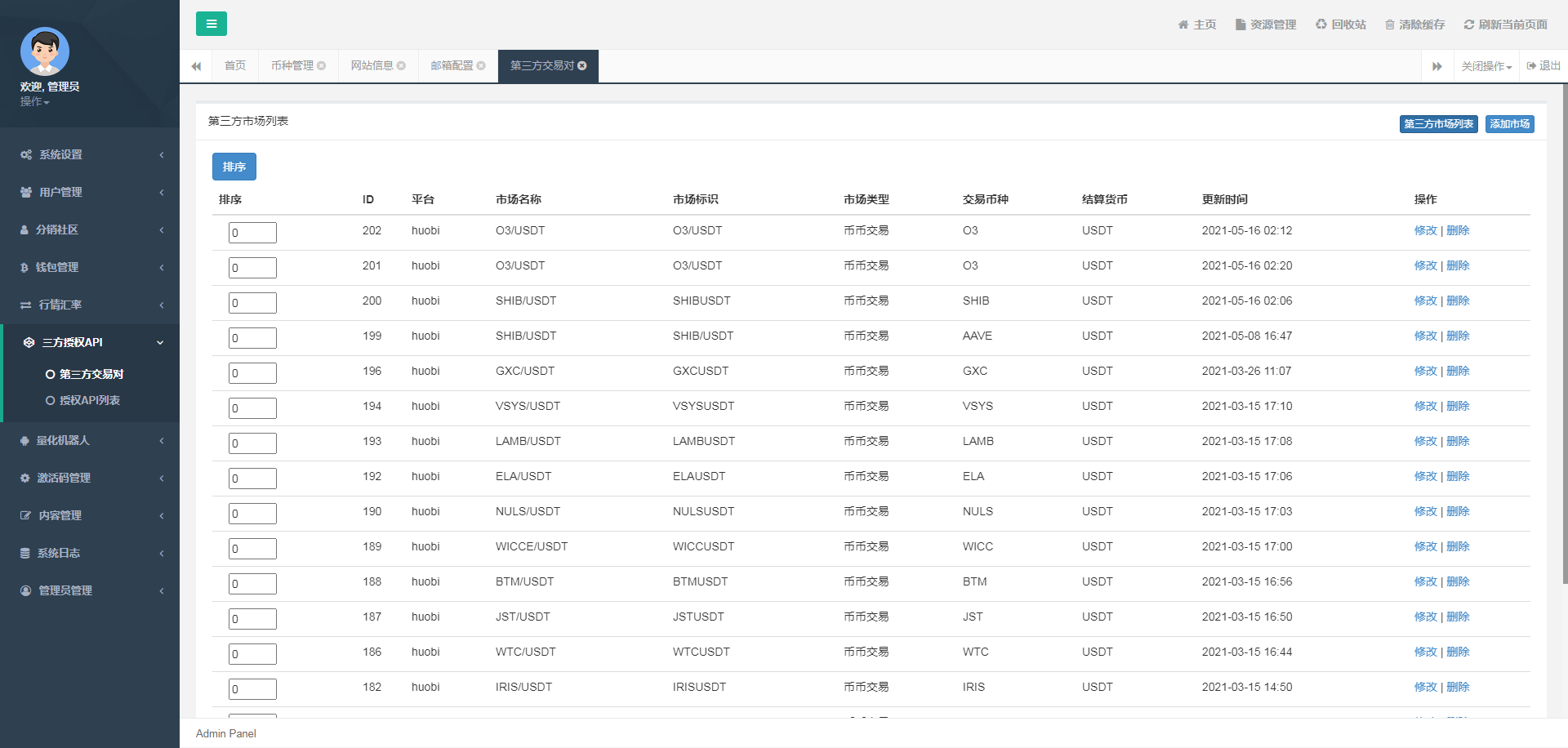Click the 激活码管理 gear icon
The height and width of the screenshot is (748, 1568).
(x=25, y=478)
